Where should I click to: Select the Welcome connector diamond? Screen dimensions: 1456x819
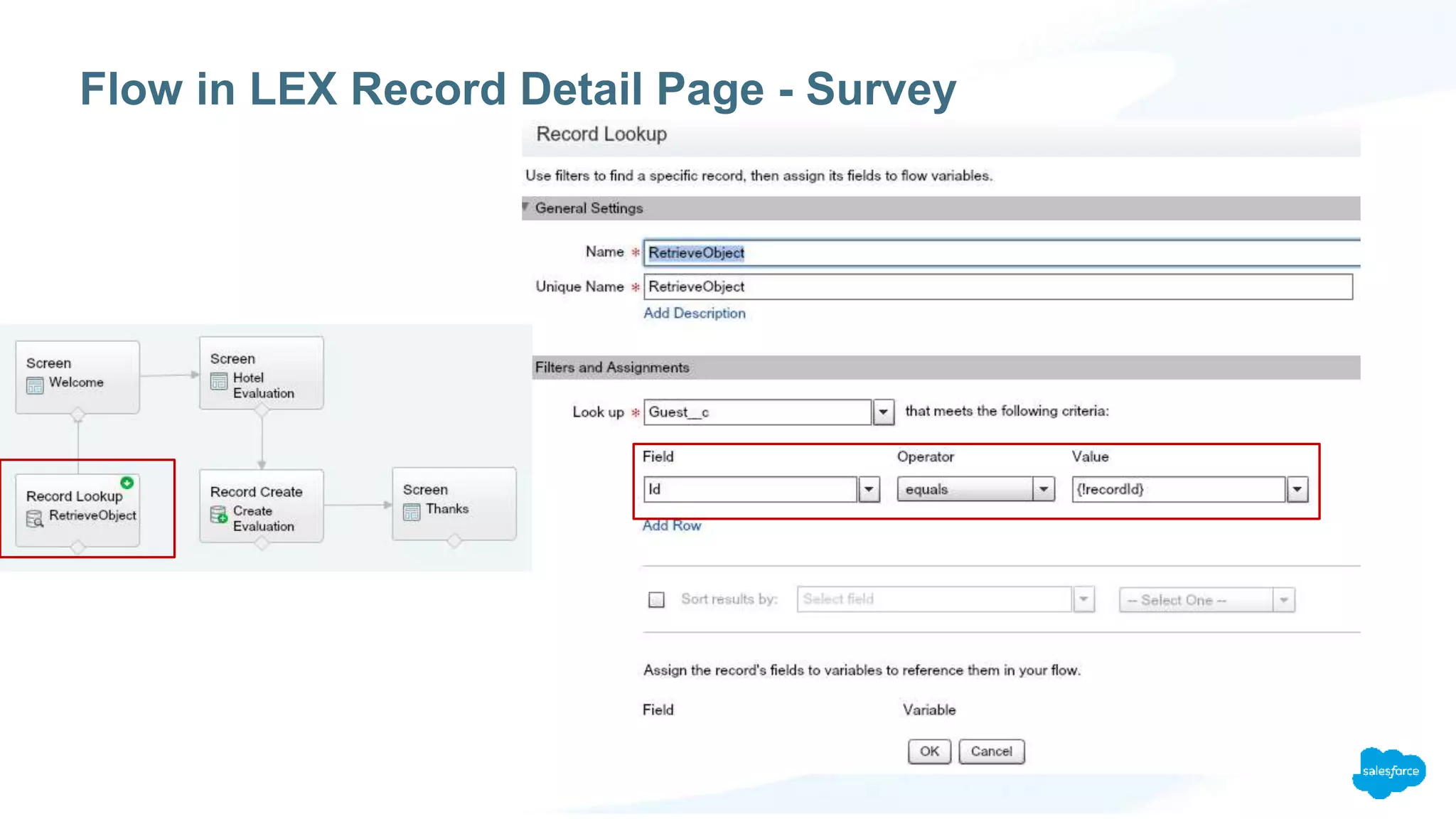point(77,414)
